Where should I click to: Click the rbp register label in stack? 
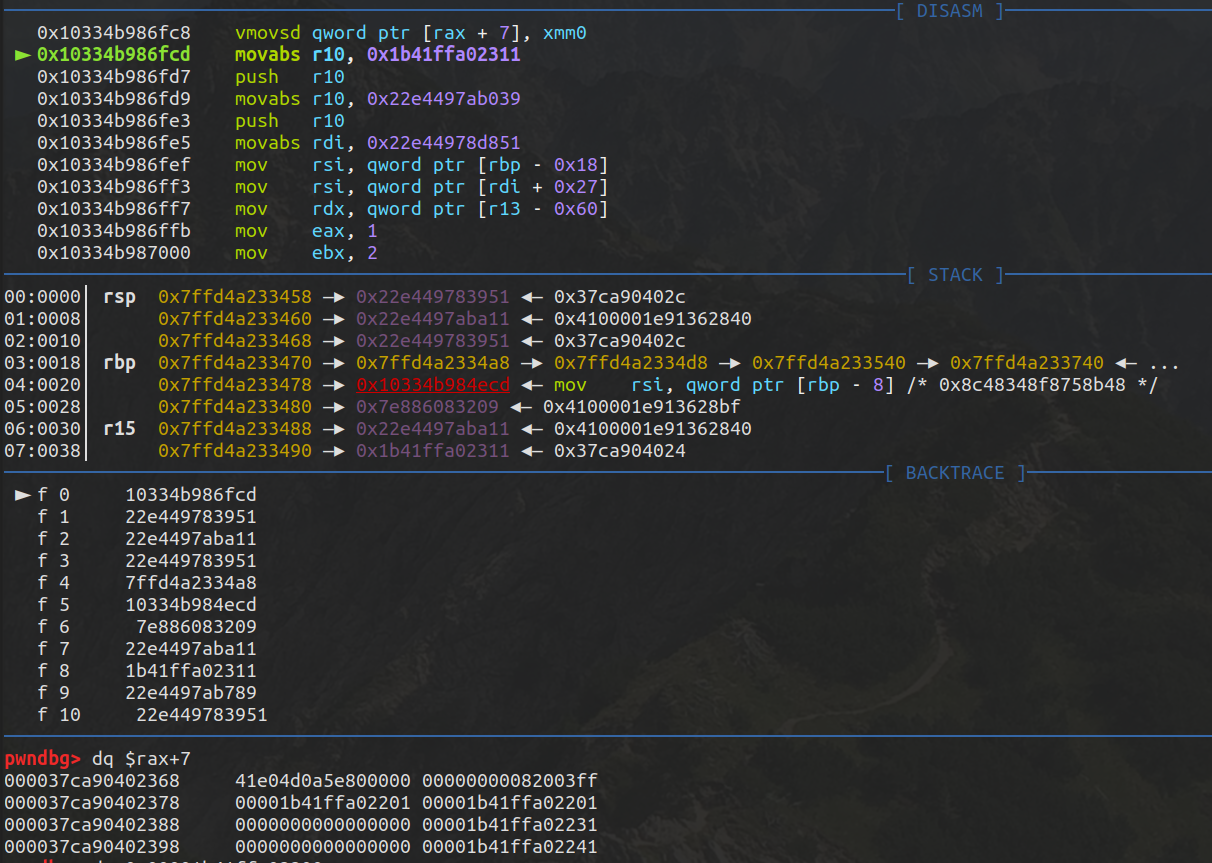[x=119, y=363]
